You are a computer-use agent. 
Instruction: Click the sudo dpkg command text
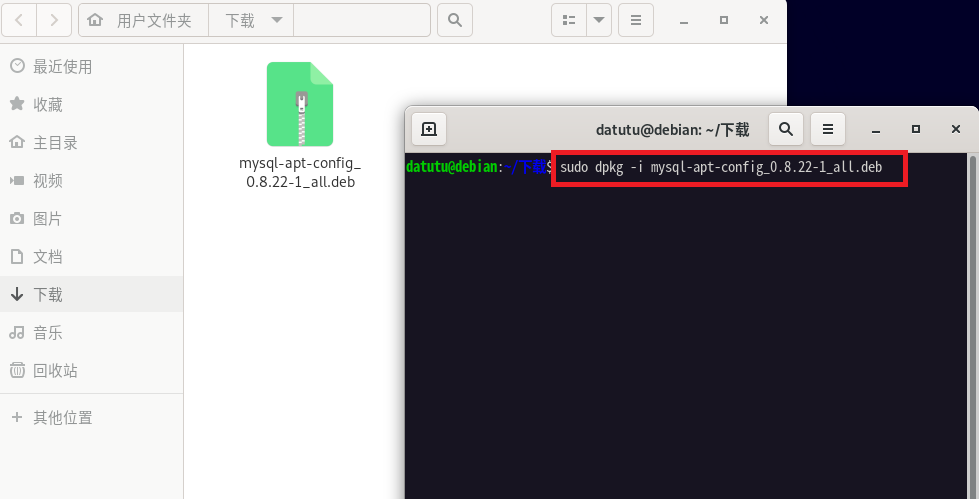tap(721, 167)
